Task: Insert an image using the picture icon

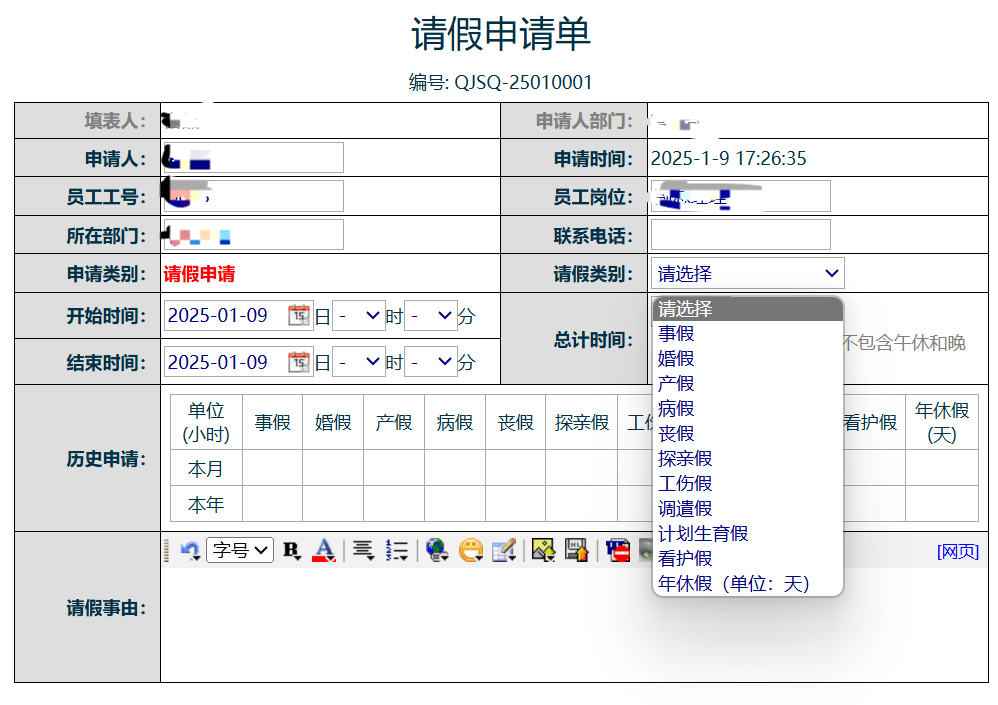Action: point(542,550)
